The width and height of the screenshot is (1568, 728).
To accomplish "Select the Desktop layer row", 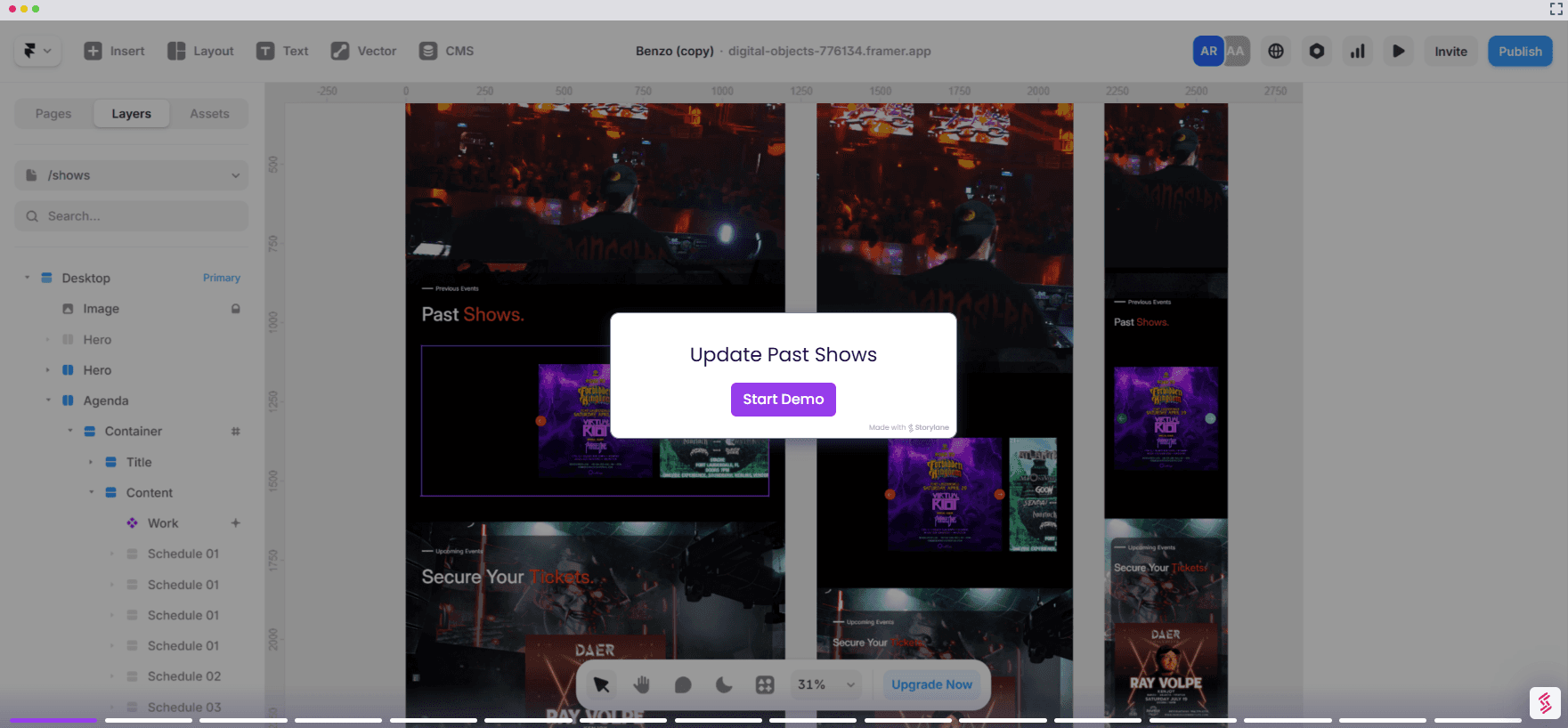I will tap(131, 278).
